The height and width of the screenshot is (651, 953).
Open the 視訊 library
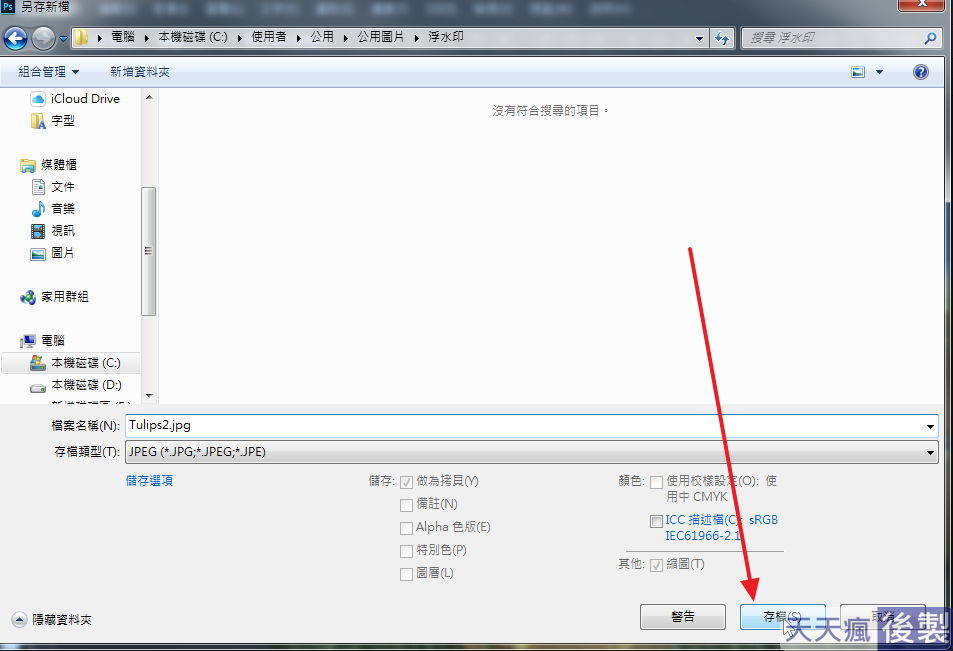(x=53, y=230)
